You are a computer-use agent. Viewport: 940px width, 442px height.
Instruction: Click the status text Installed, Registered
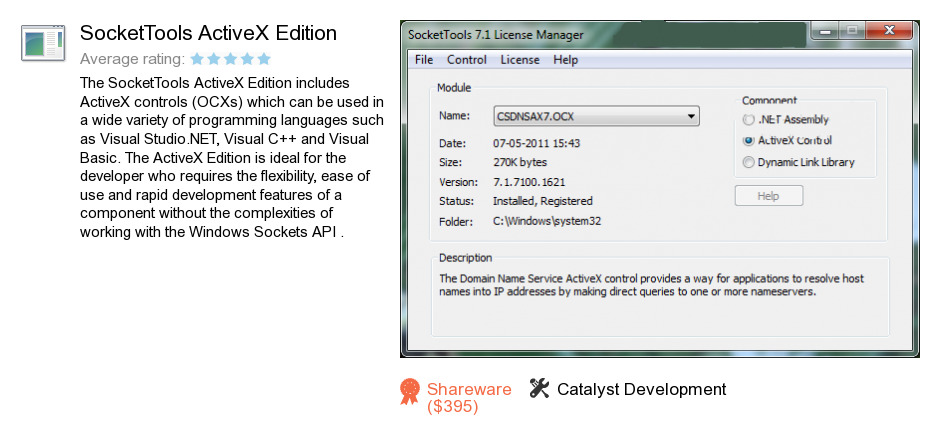(543, 201)
